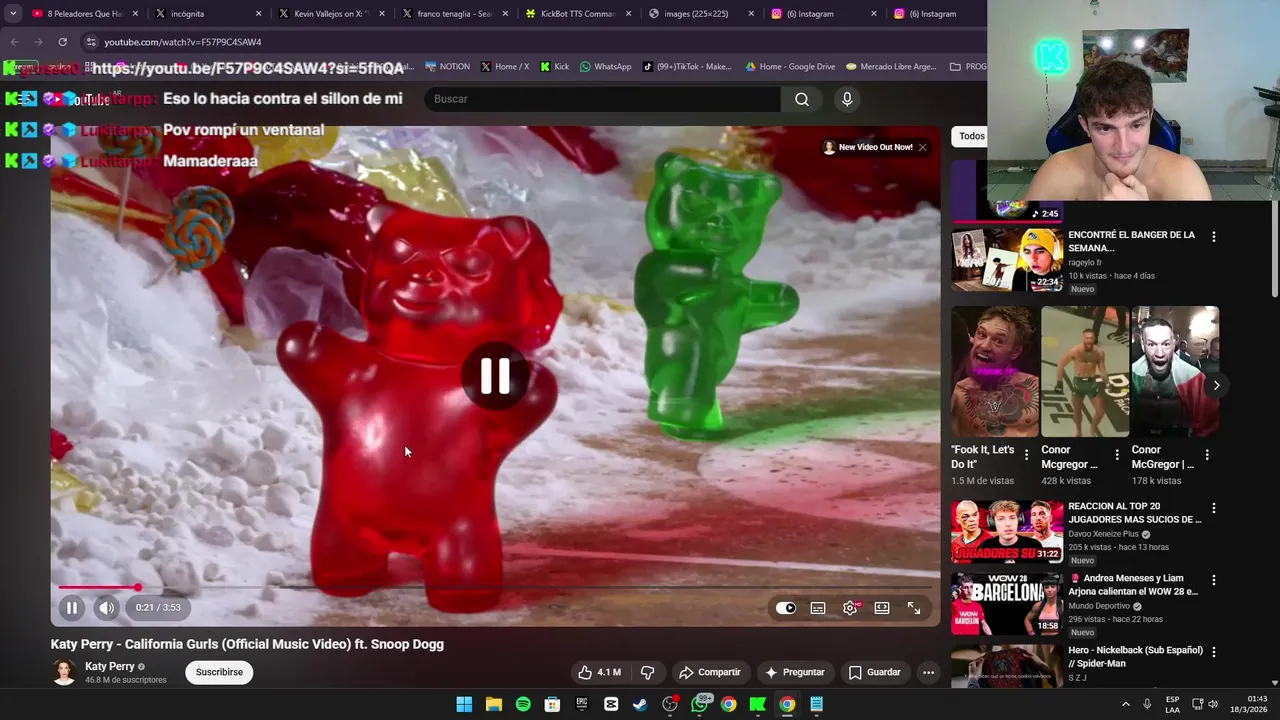Open options for Hero - Nickelback video
The height and width of the screenshot is (720, 1280).
click(x=1214, y=652)
